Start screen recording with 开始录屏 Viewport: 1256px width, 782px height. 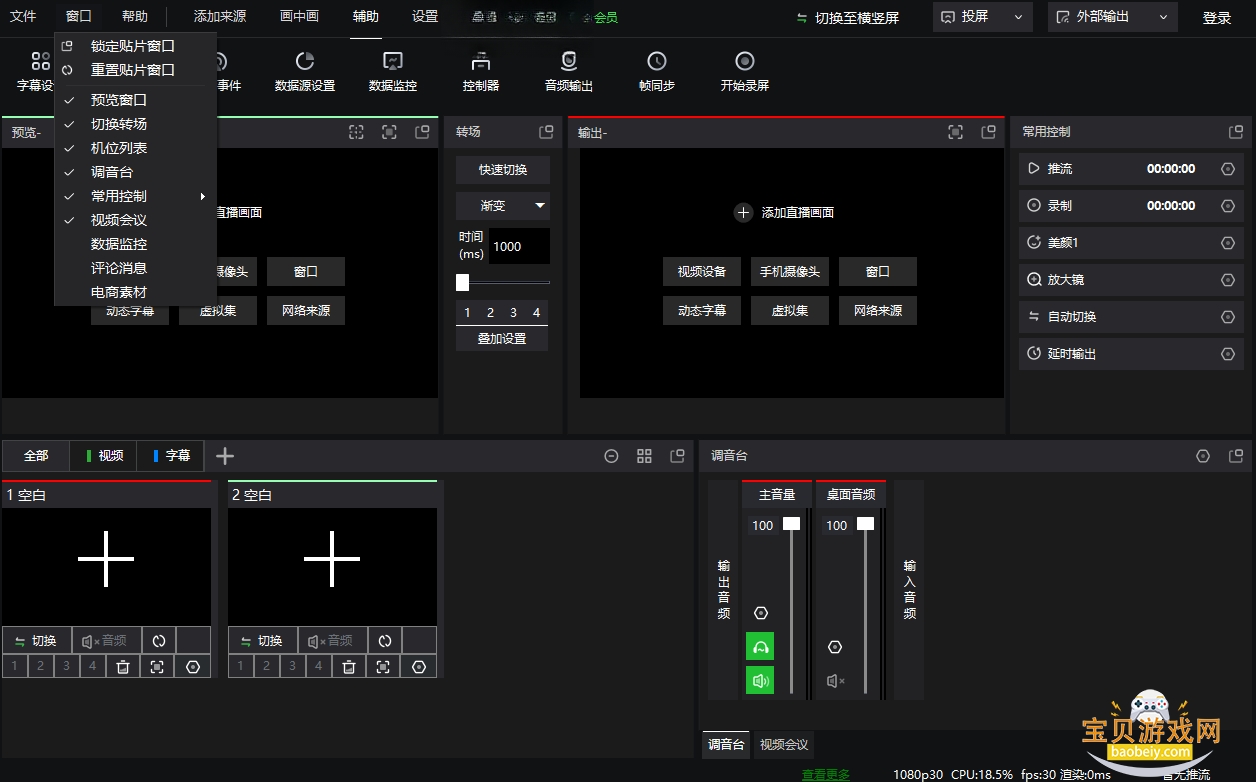[x=745, y=72]
